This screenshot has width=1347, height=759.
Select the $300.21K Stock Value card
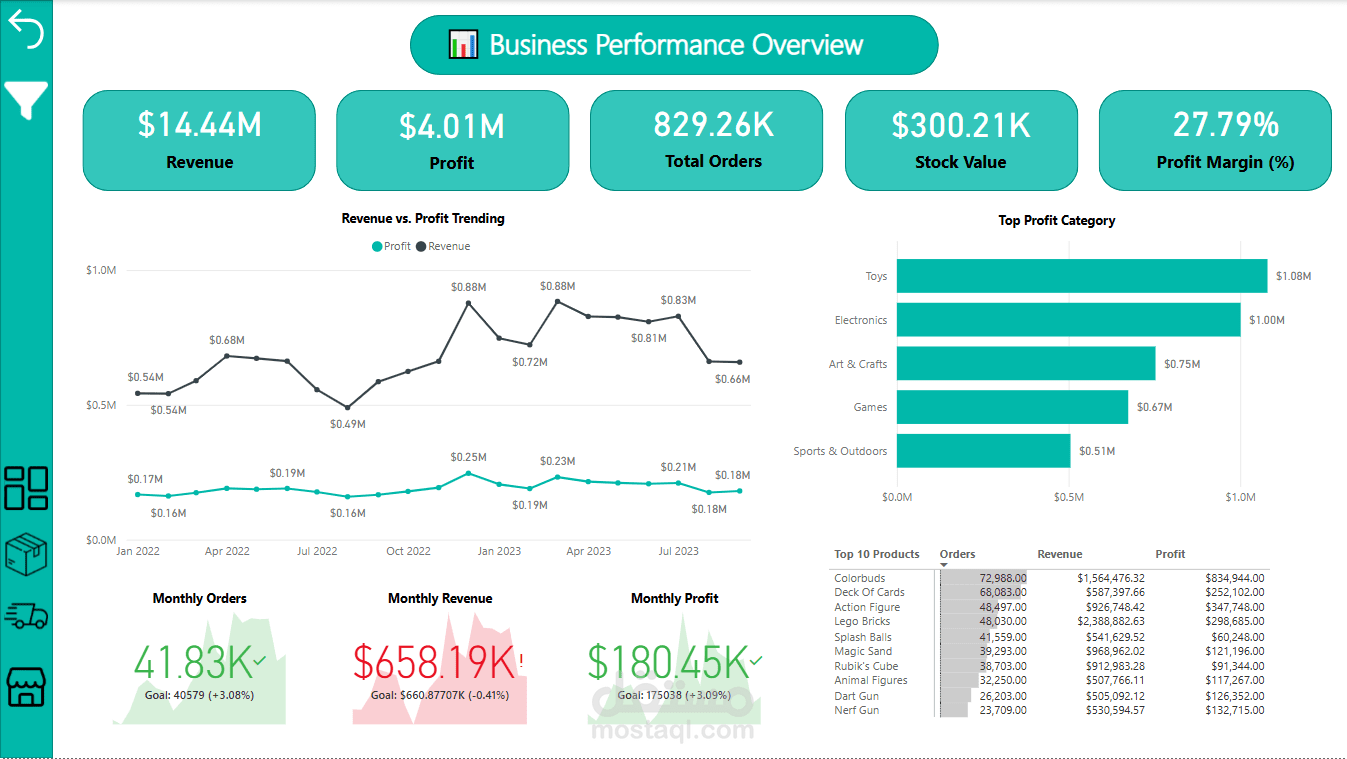[x=961, y=140]
